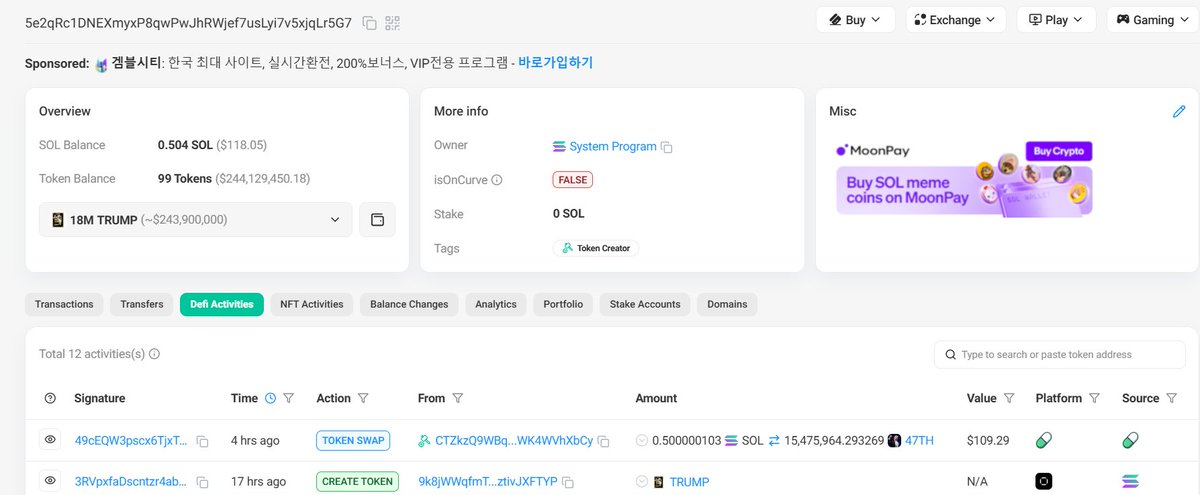
Task: Open the System Program owner link
Action: click(613, 146)
